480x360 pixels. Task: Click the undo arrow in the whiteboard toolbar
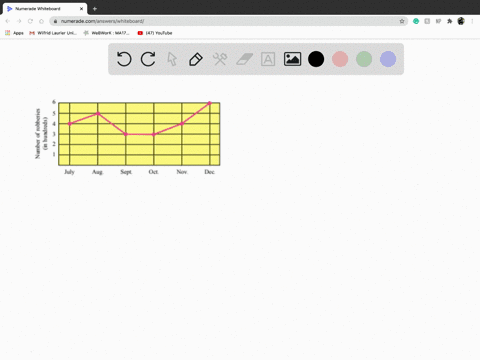click(124, 59)
